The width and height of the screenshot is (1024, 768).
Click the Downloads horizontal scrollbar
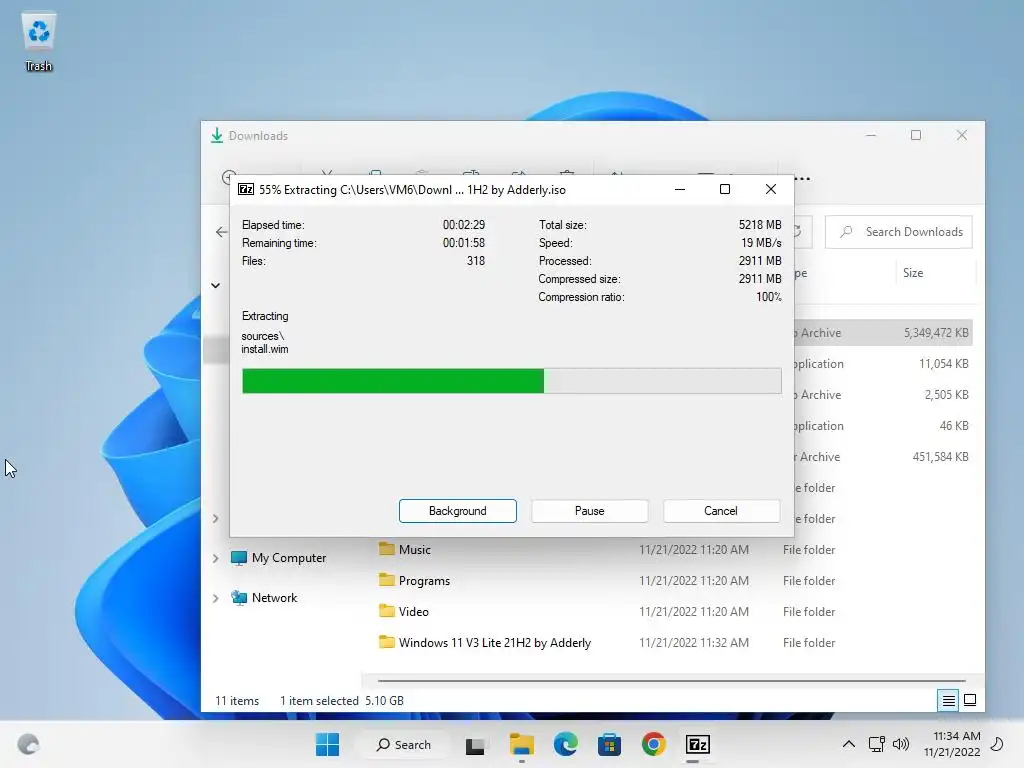[x=671, y=680]
